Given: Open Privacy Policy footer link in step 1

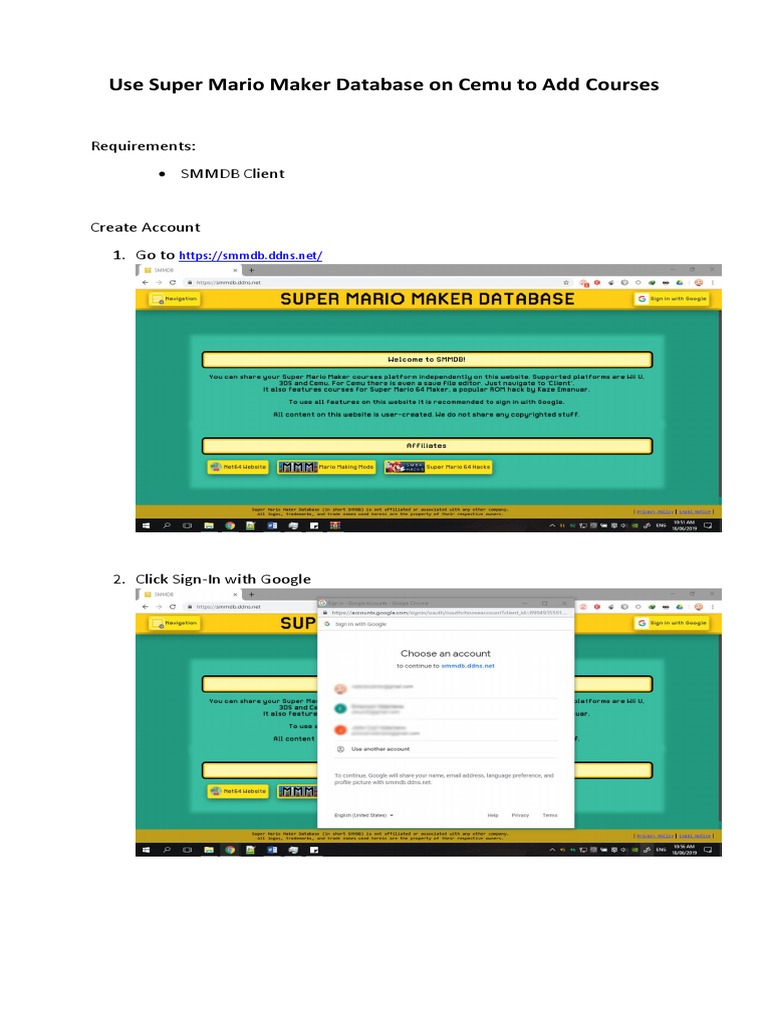Looking at the screenshot, I should pos(655,511).
